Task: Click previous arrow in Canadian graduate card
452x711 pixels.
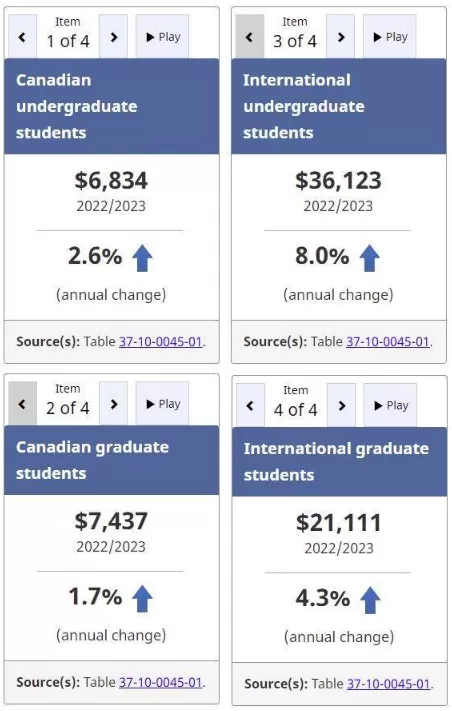Action: 22,404
